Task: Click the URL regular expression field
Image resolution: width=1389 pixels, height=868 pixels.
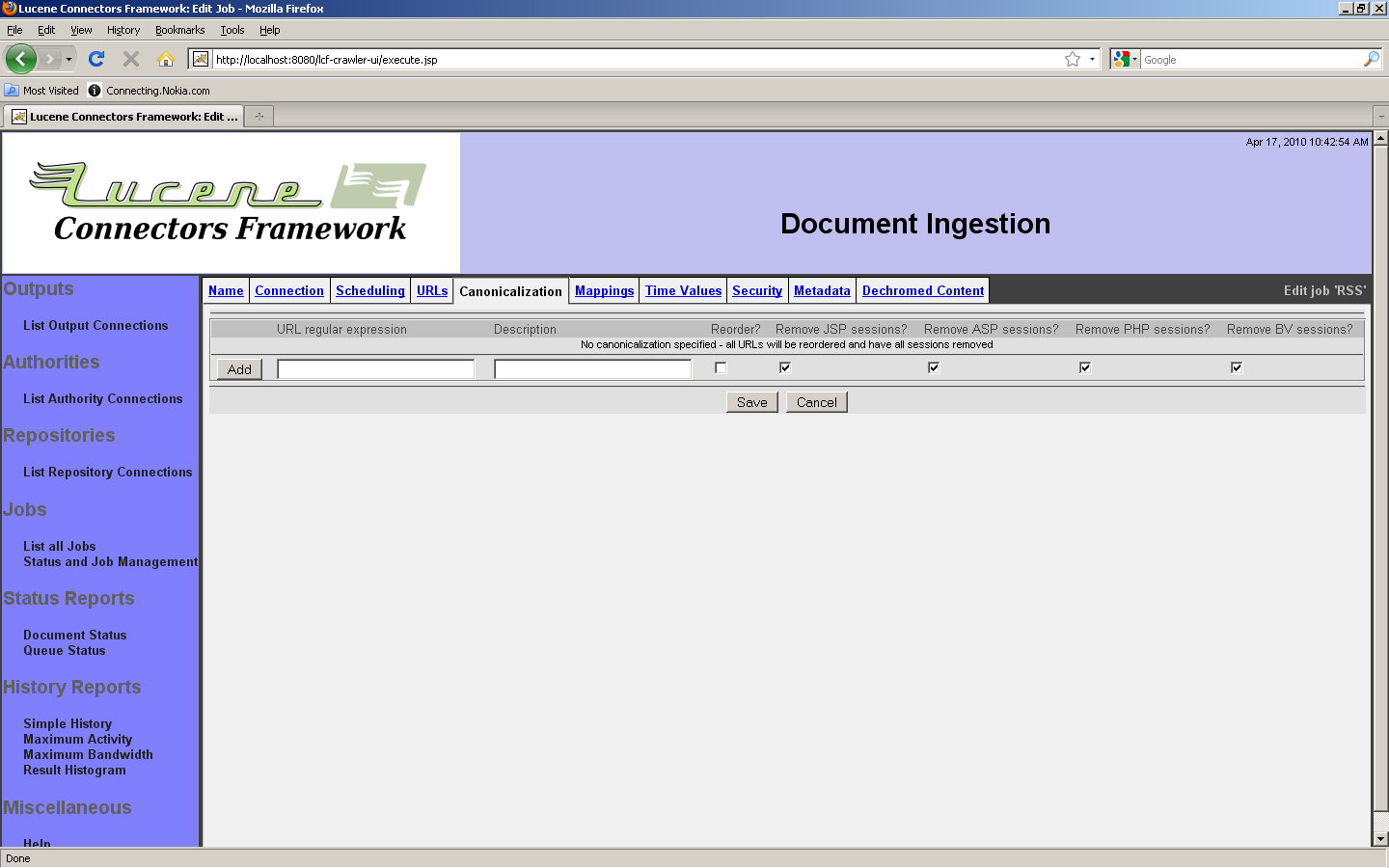Action: click(x=375, y=368)
